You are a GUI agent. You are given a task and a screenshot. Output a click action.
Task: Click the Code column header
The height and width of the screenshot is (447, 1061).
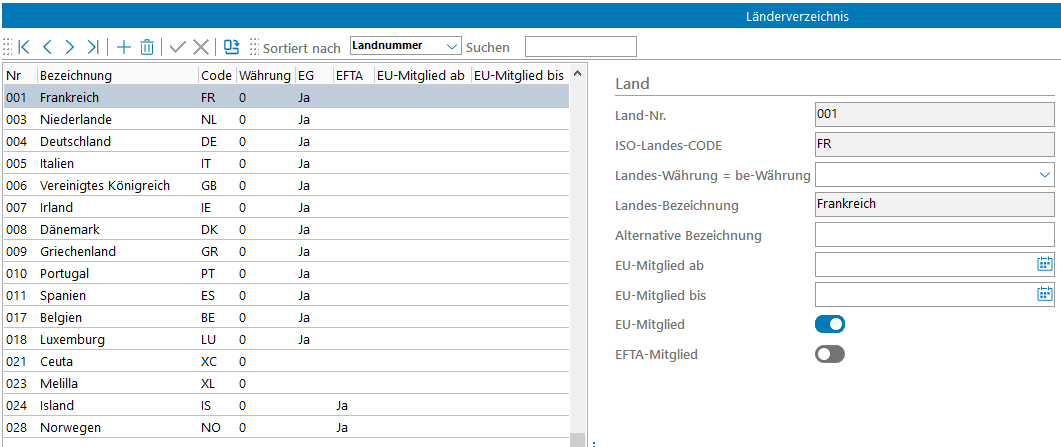(x=215, y=75)
